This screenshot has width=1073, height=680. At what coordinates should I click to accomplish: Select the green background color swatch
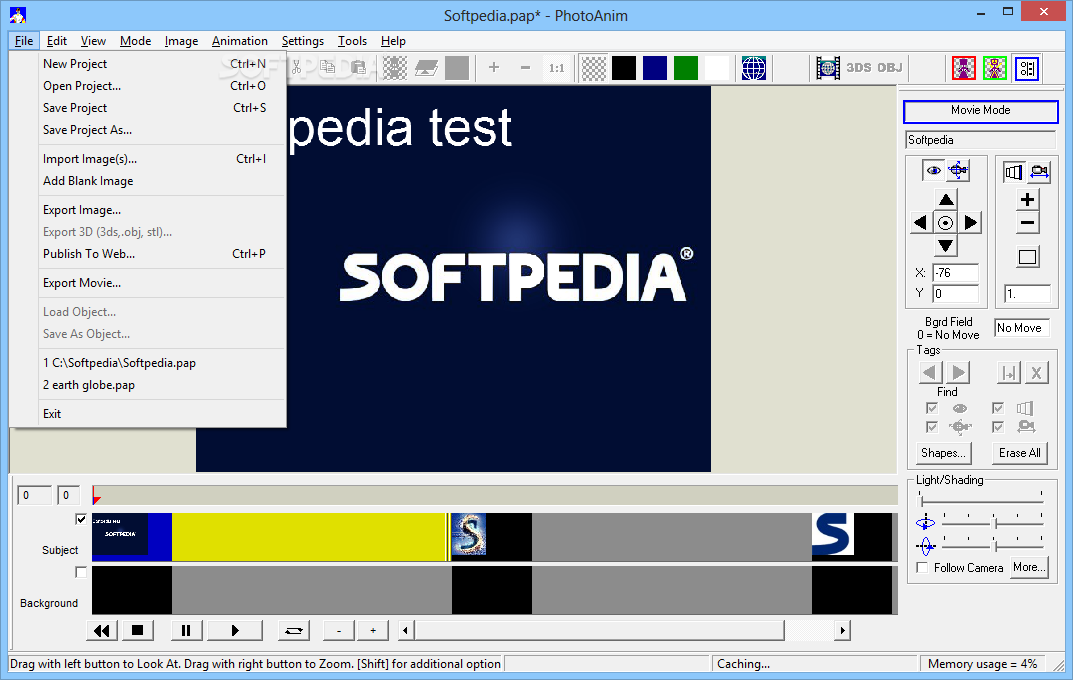tap(686, 68)
